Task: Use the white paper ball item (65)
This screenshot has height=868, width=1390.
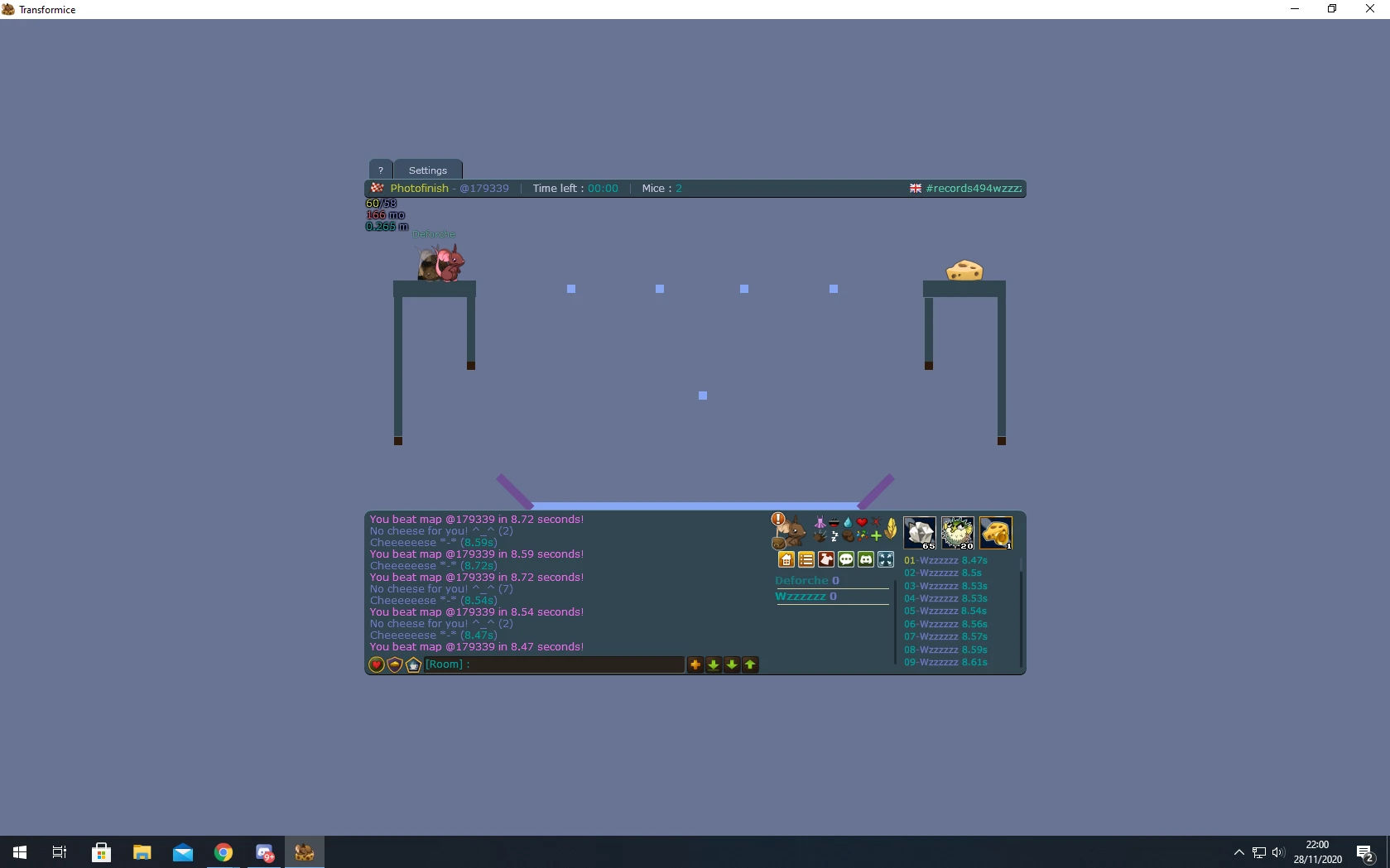Action: pos(919,533)
